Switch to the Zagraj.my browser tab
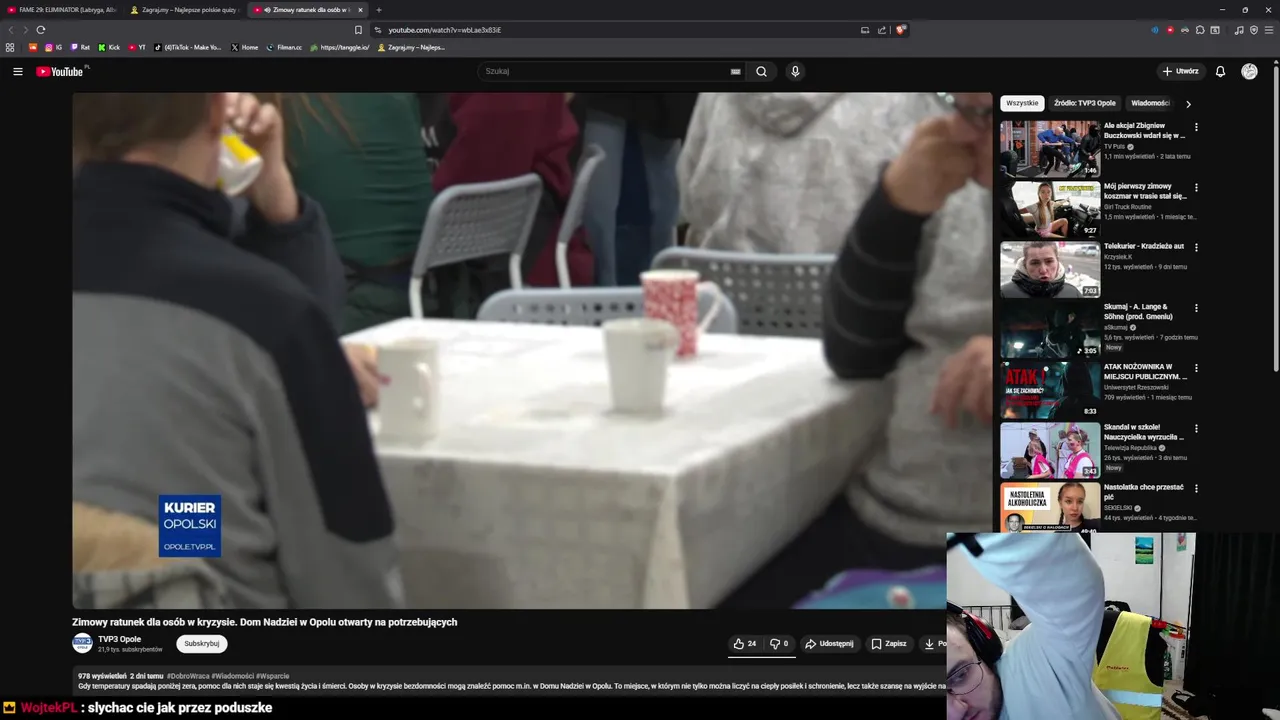Viewport: 1280px width, 720px height. tap(184, 9)
